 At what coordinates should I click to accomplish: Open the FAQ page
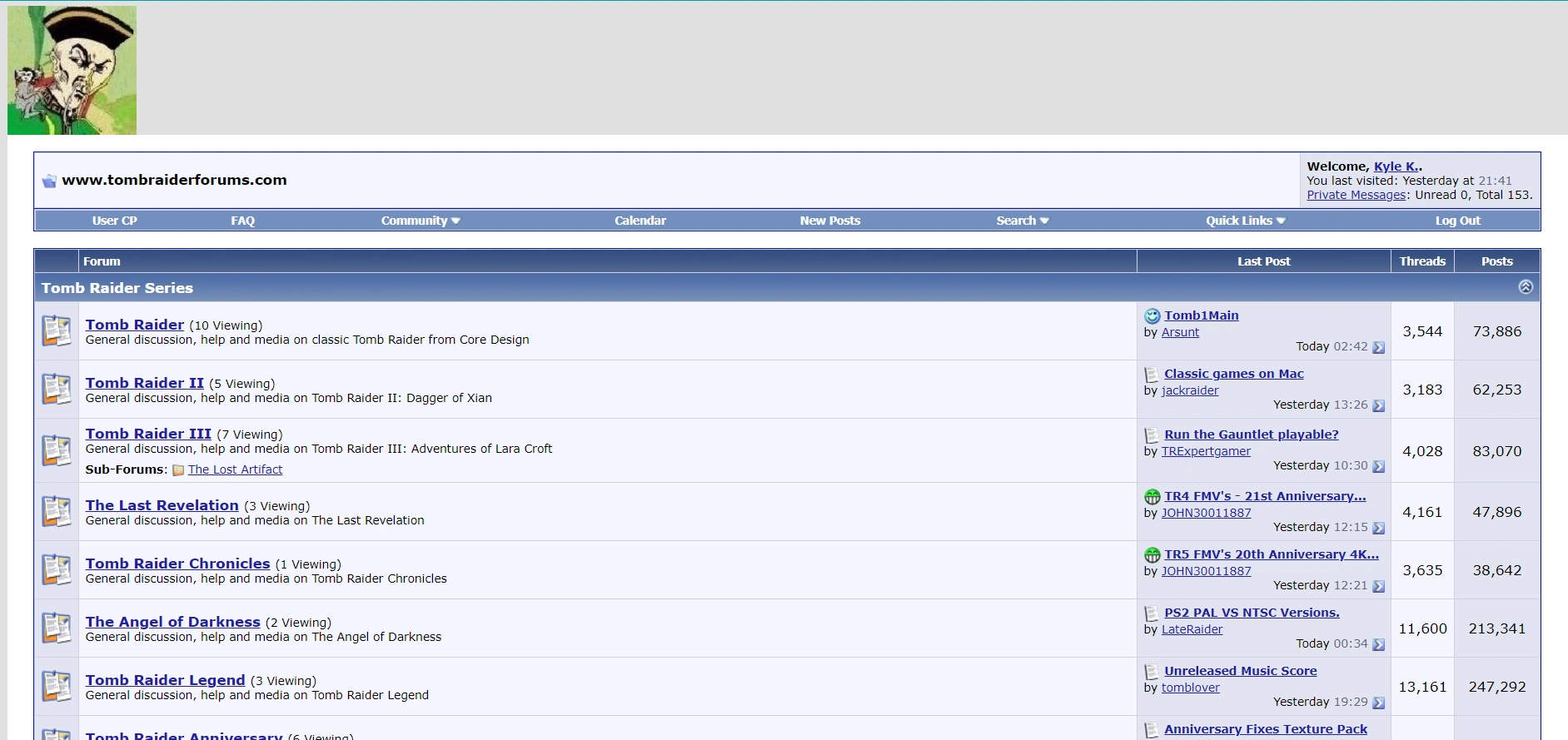[x=243, y=221]
